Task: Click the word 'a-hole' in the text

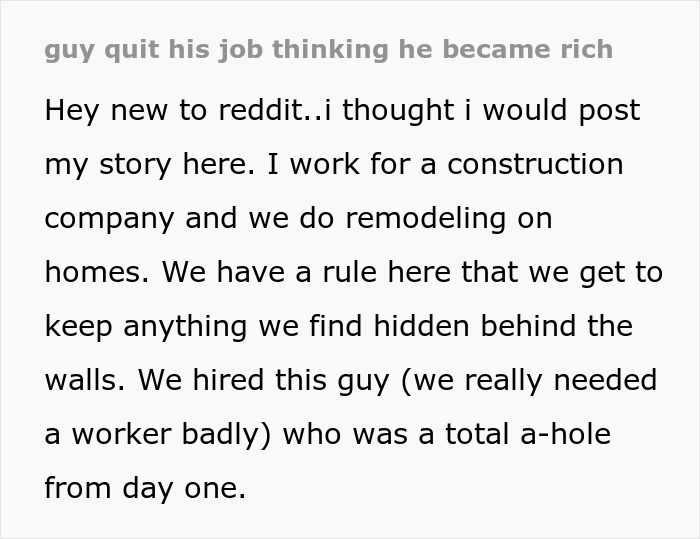Action: click(565, 434)
